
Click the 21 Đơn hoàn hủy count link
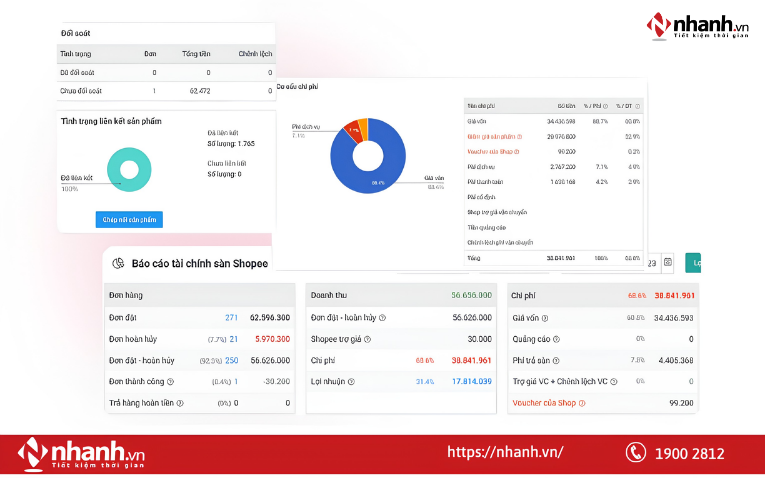point(234,339)
